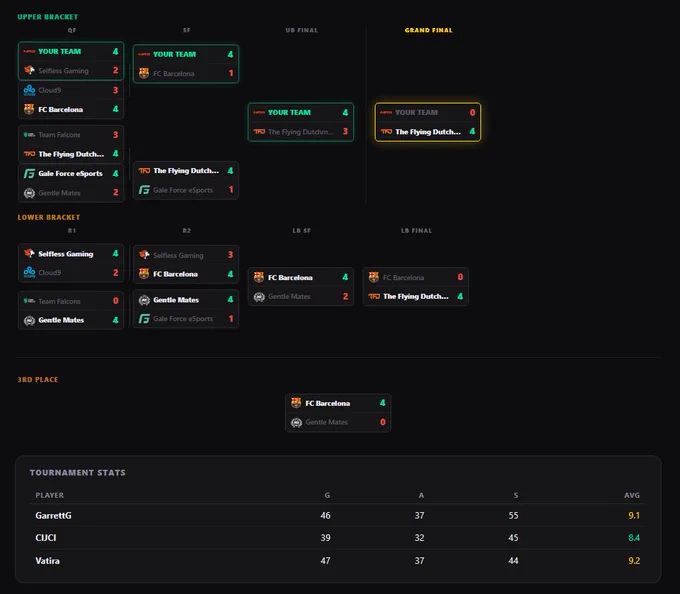Viewport: 680px width, 594px height.
Task: Click Selfless Gaming logo in upper bracket QF
Action: (29, 70)
